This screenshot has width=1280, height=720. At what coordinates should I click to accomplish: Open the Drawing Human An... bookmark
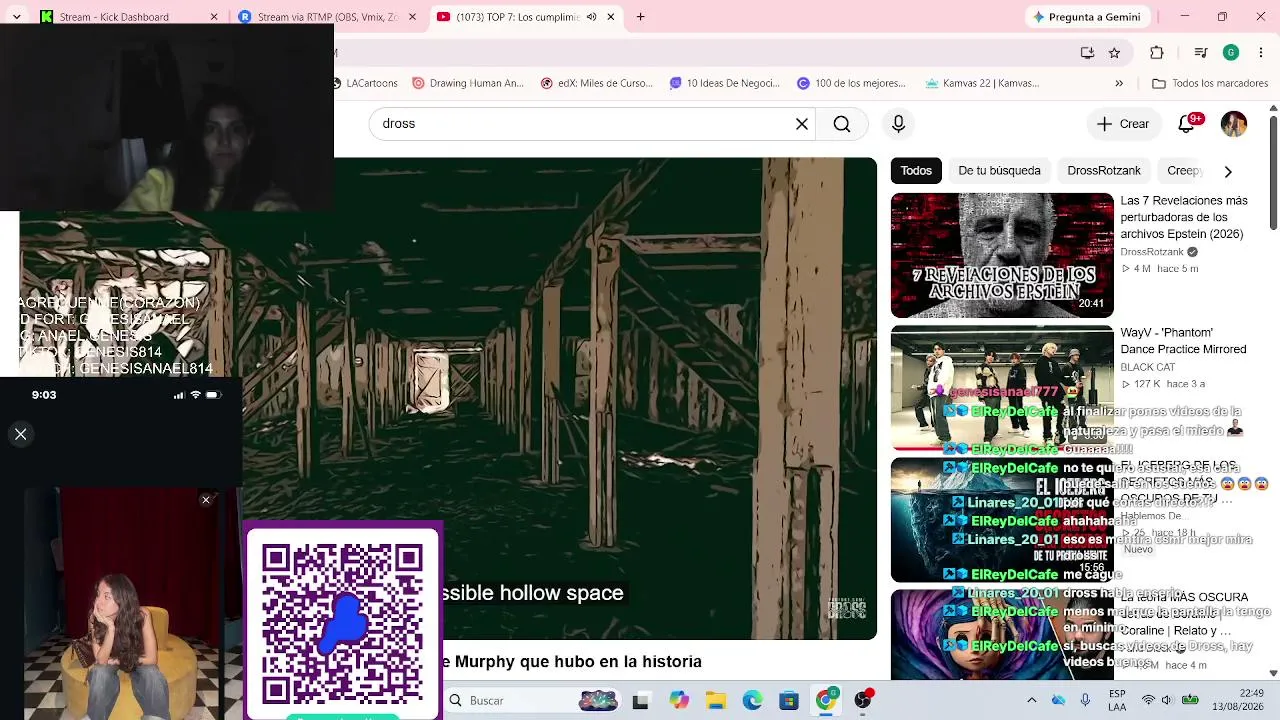(468, 83)
